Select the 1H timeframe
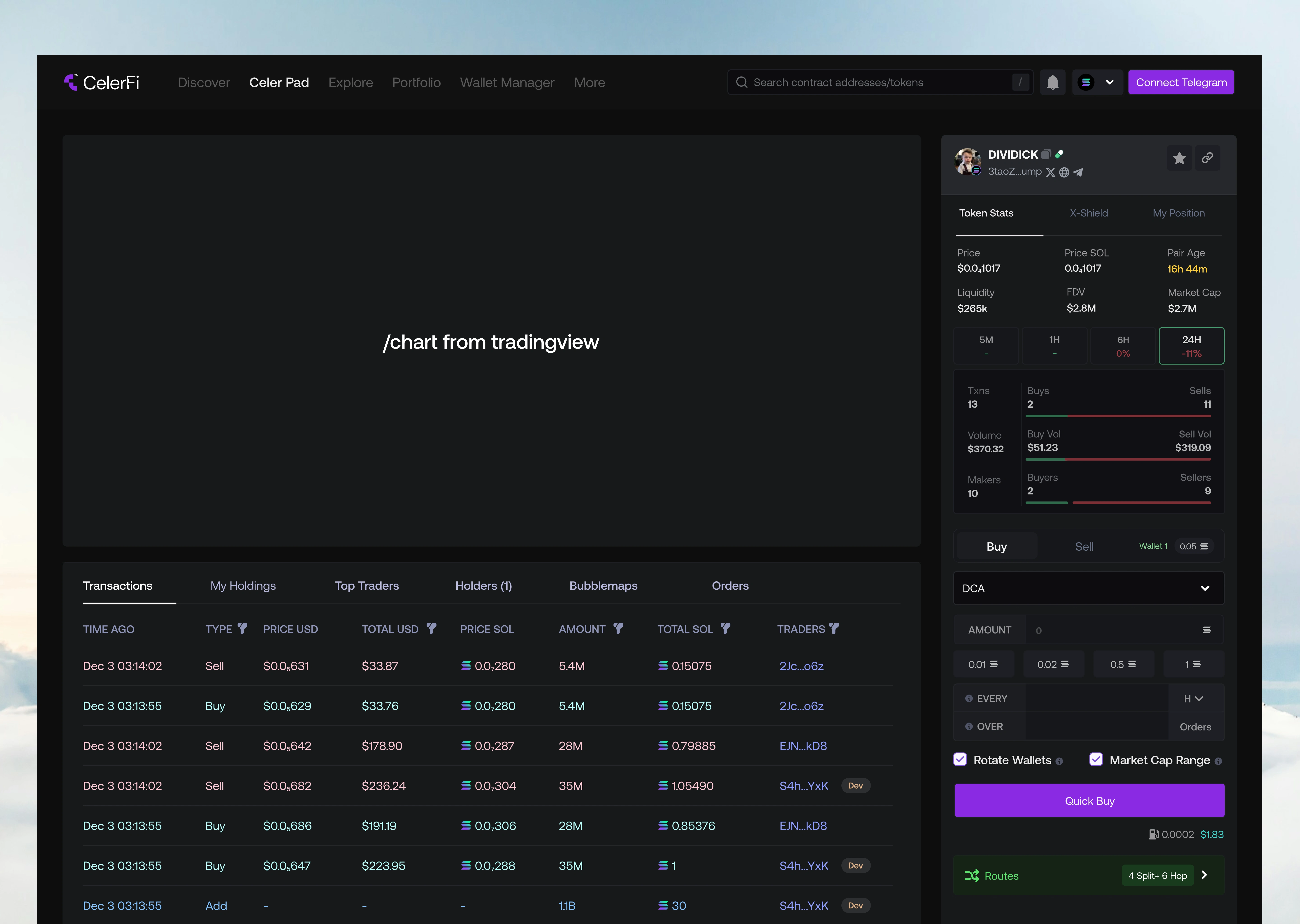 (1055, 346)
